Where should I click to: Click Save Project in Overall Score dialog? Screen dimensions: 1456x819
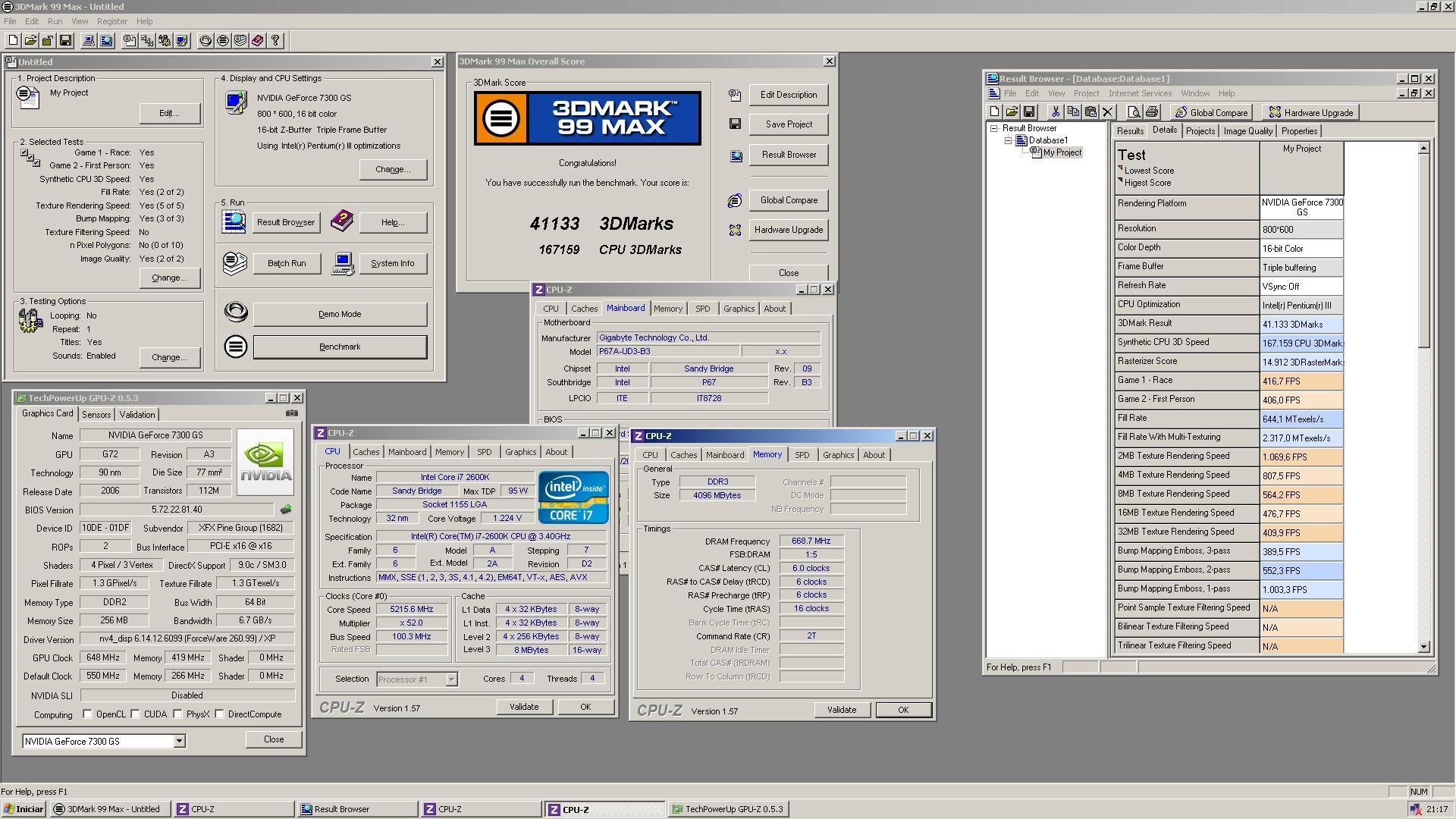789,124
